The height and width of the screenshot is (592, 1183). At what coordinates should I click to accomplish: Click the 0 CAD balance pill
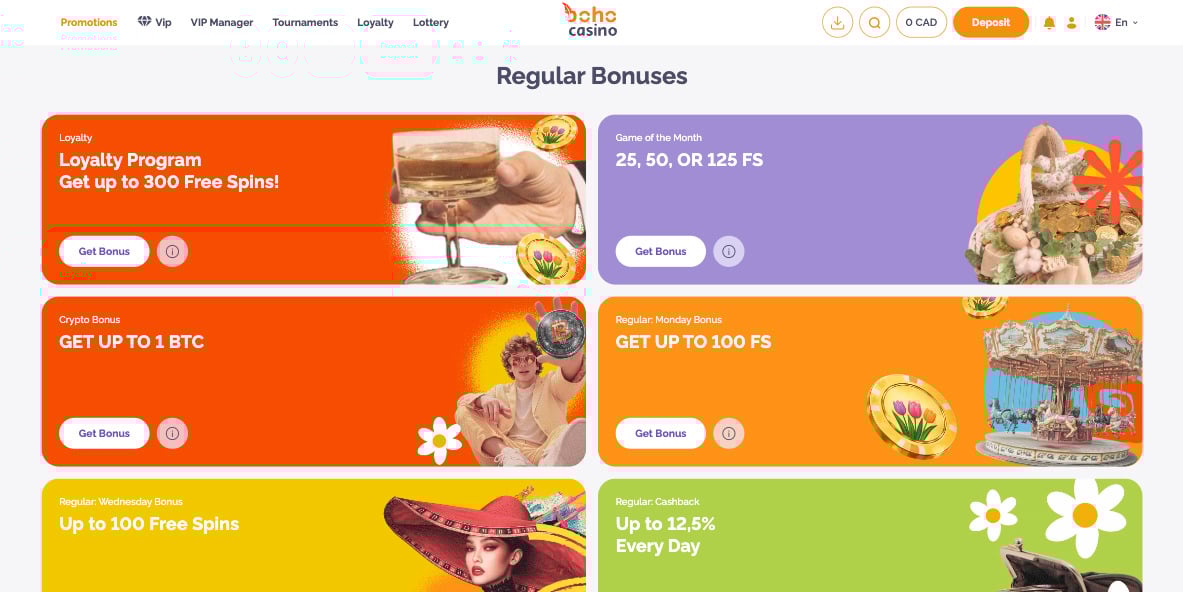[x=921, y=23]
